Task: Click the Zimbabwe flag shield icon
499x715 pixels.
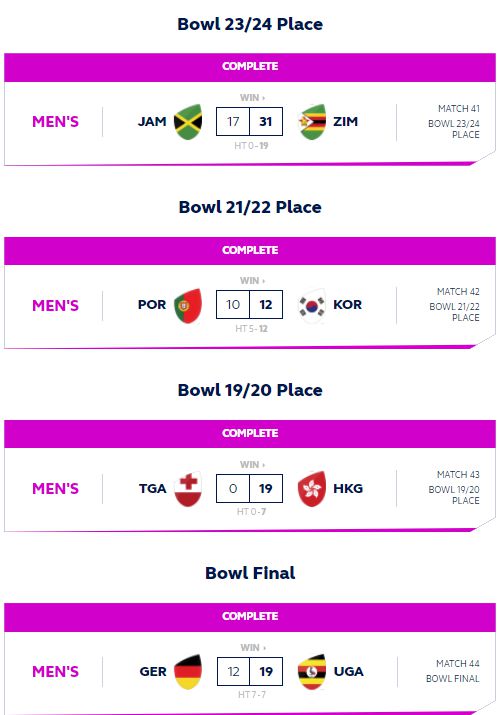Action: tap(312, 122)
